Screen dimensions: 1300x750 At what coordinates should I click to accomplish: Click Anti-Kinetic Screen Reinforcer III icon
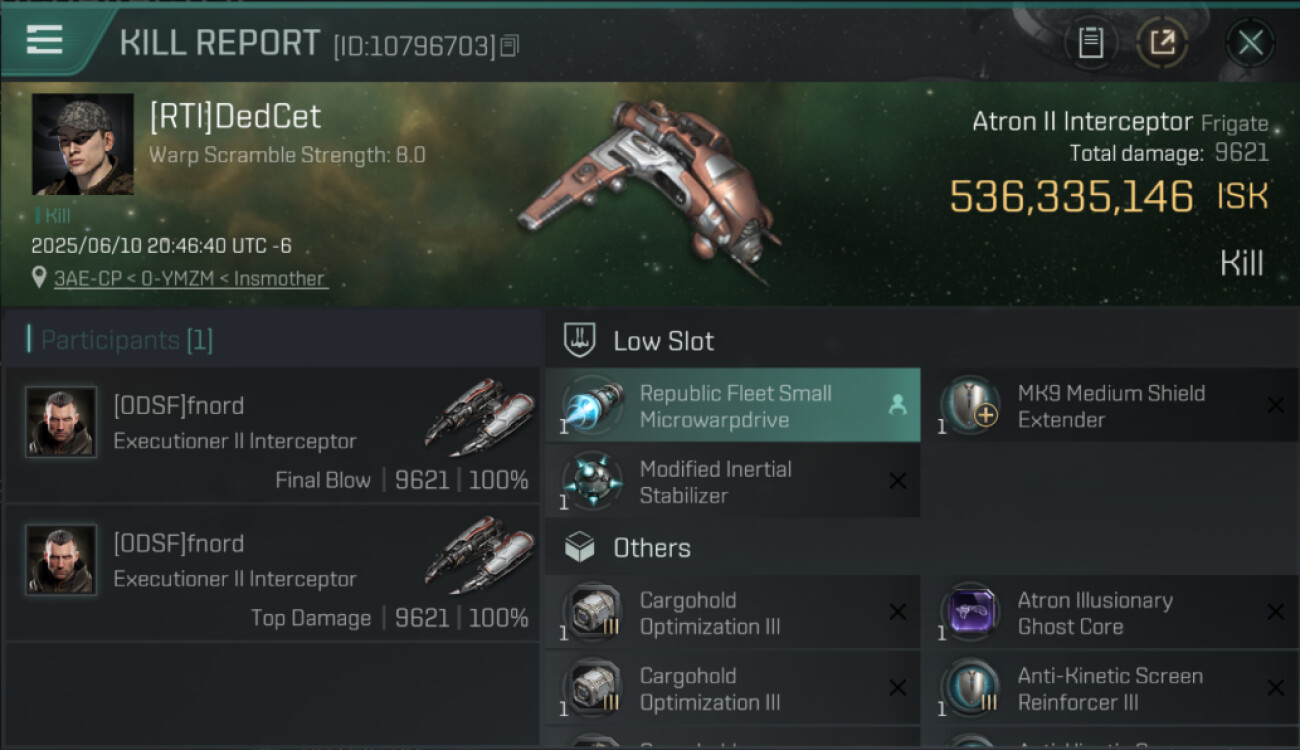click(970, 688)
